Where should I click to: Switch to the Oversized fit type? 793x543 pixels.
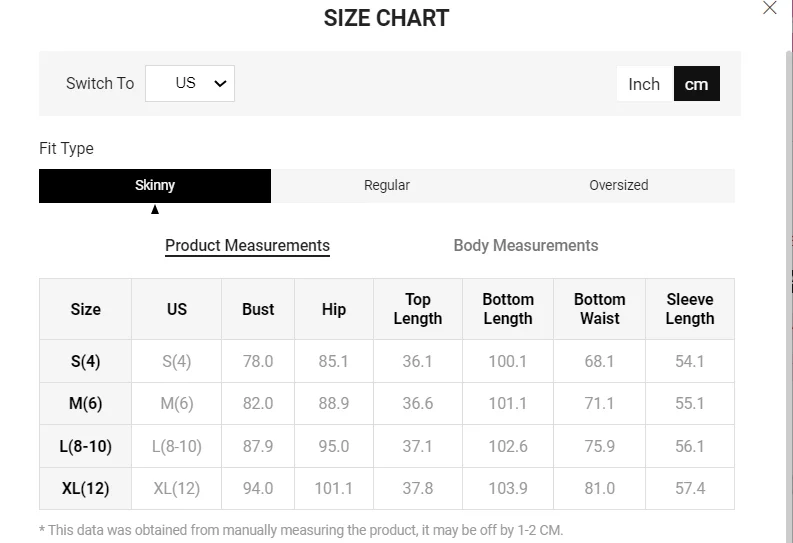click(x=618, y=185)
